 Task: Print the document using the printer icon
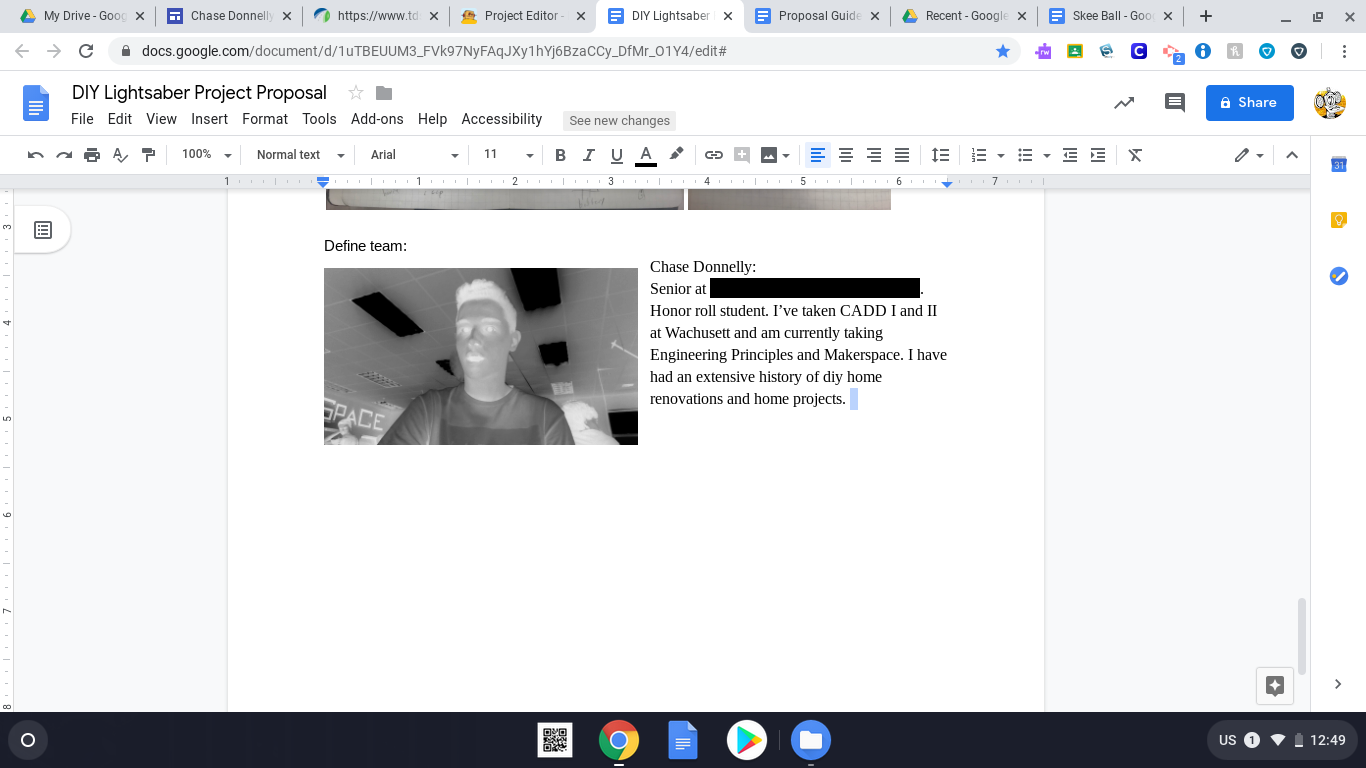pos(92,155)
